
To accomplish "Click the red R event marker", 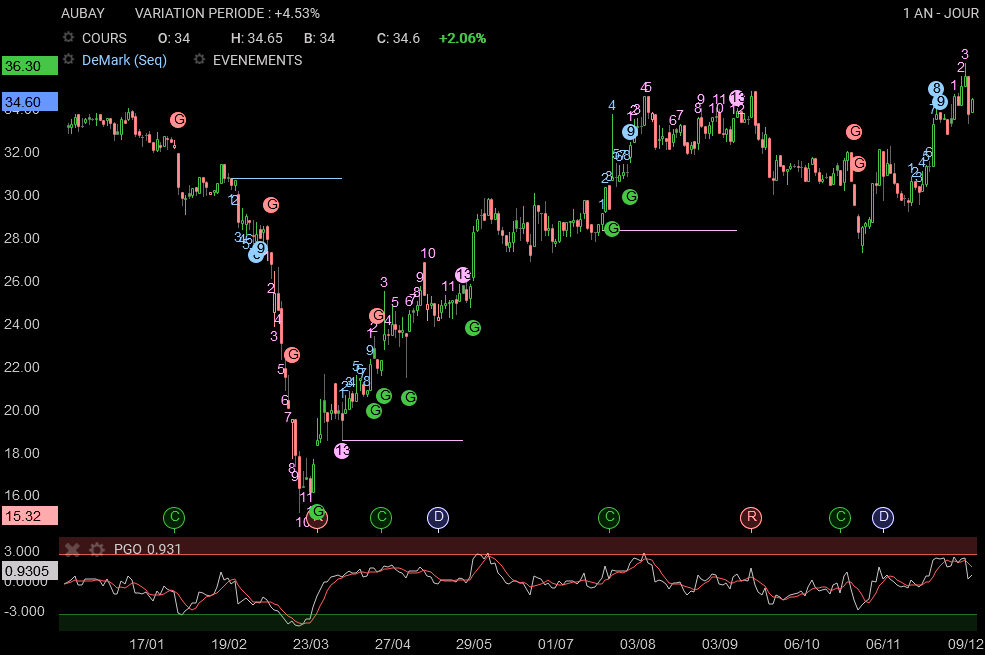I will tap(750, 517).
